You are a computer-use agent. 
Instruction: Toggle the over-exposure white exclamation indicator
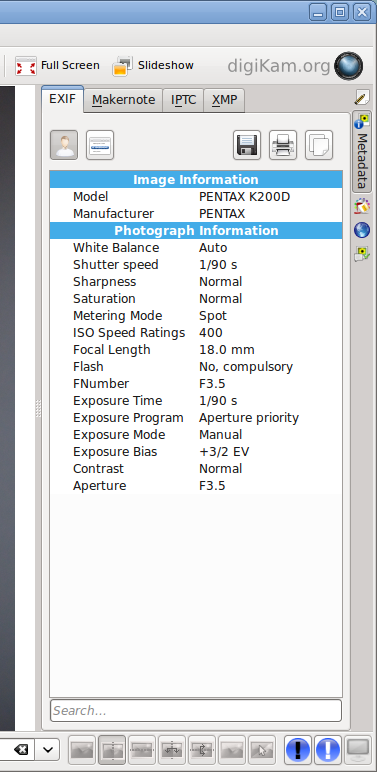click(x=328, y=750)
